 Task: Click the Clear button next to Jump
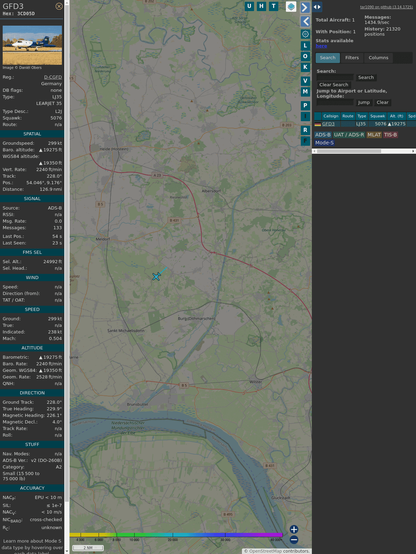pos(382,102)
